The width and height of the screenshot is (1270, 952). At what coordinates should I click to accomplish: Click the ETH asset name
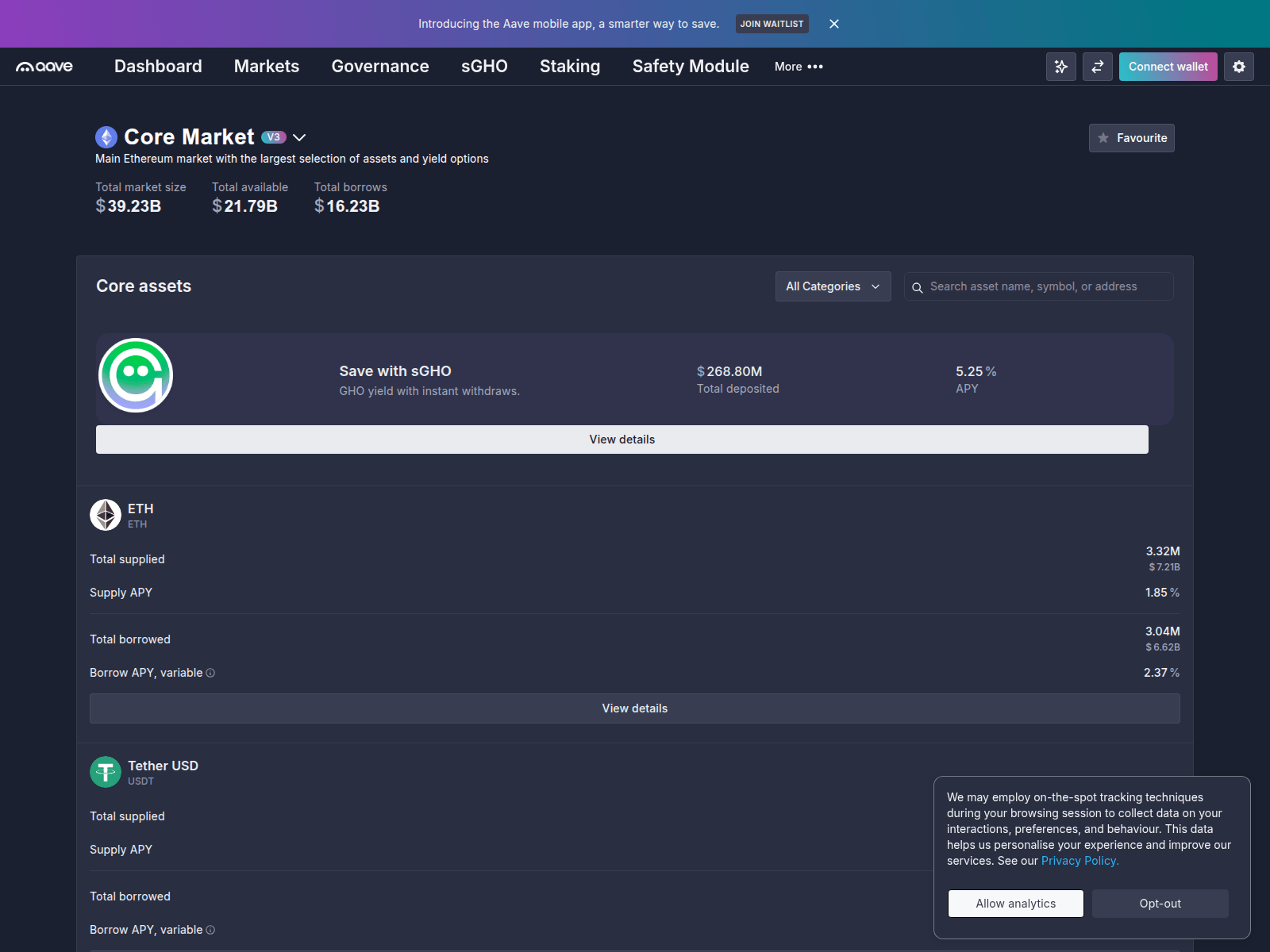[140, 509]
